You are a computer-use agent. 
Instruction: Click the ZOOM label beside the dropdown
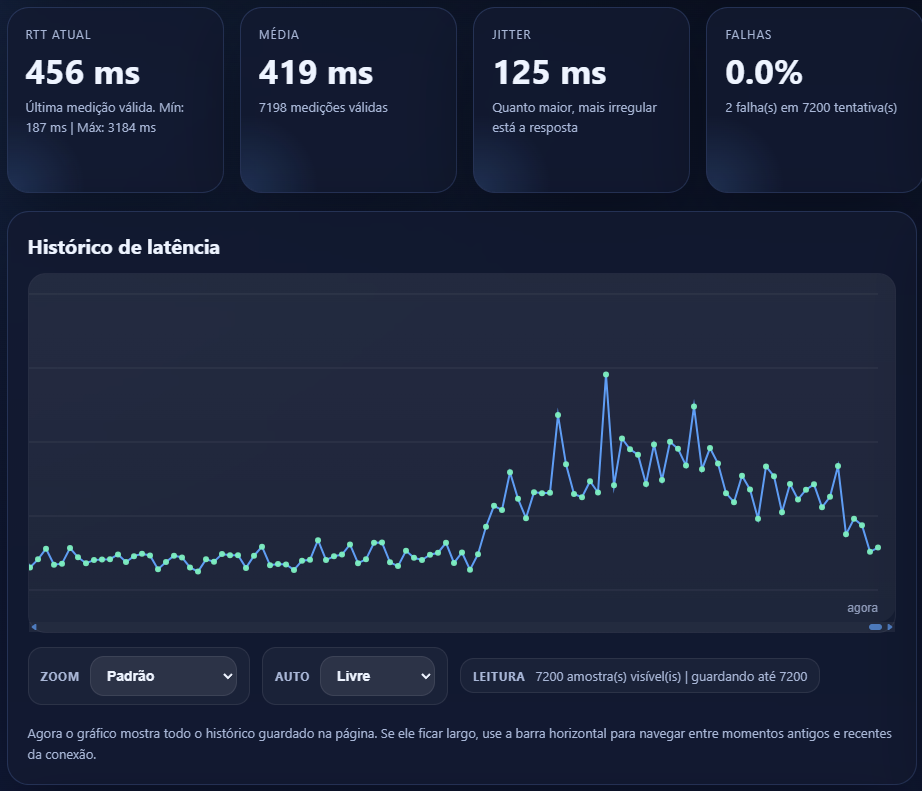[59, 677]
